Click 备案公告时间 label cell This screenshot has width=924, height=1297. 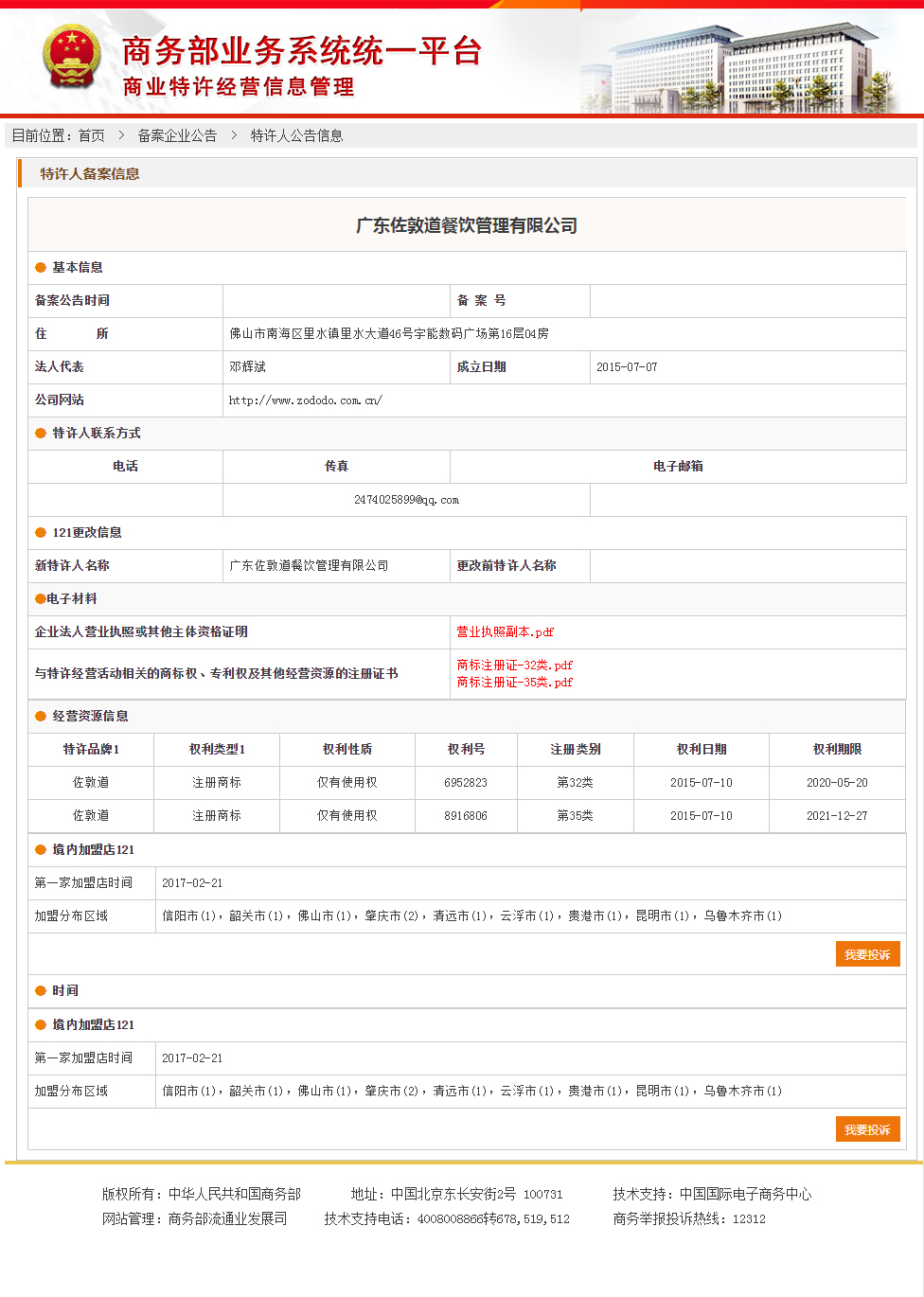tap(125, 300)
